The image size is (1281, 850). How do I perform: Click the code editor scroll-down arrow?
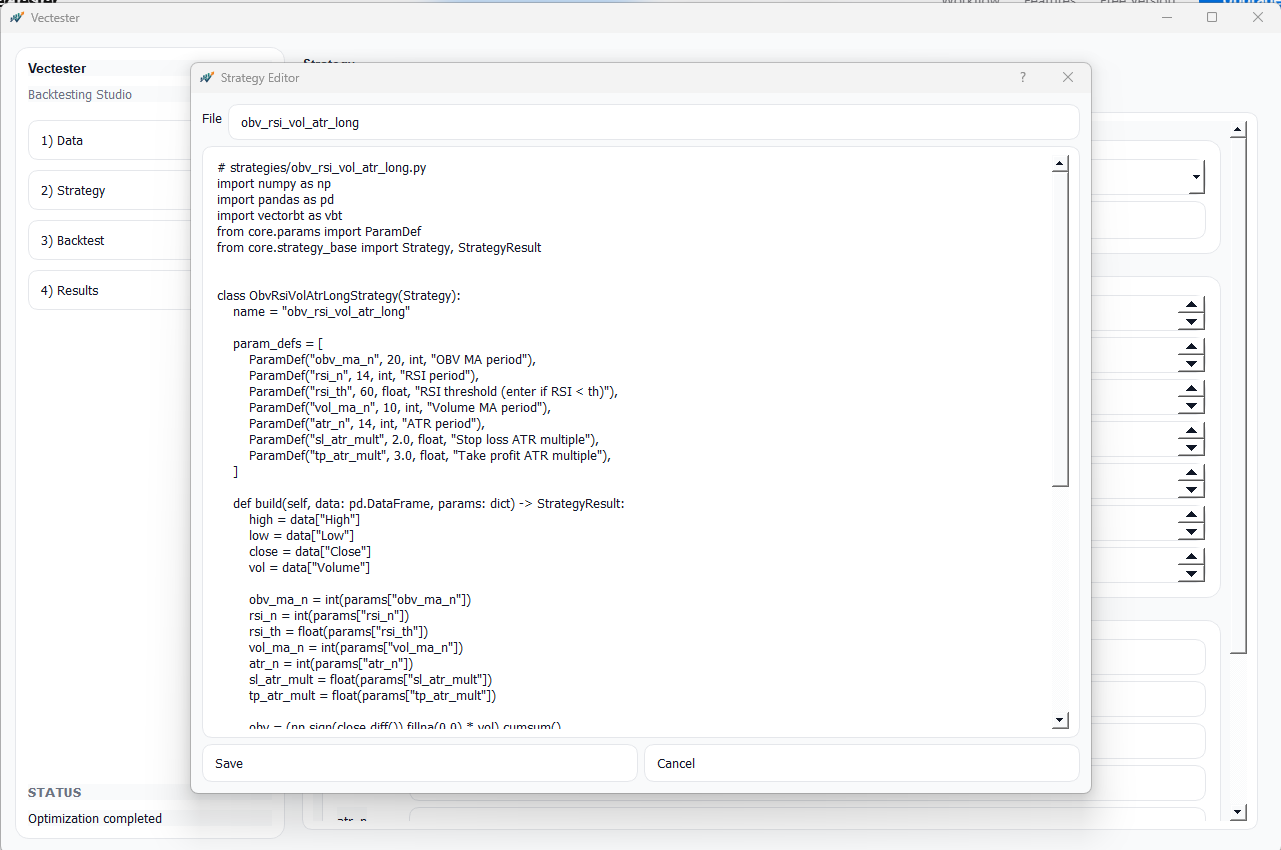(x=1060, y=719)
